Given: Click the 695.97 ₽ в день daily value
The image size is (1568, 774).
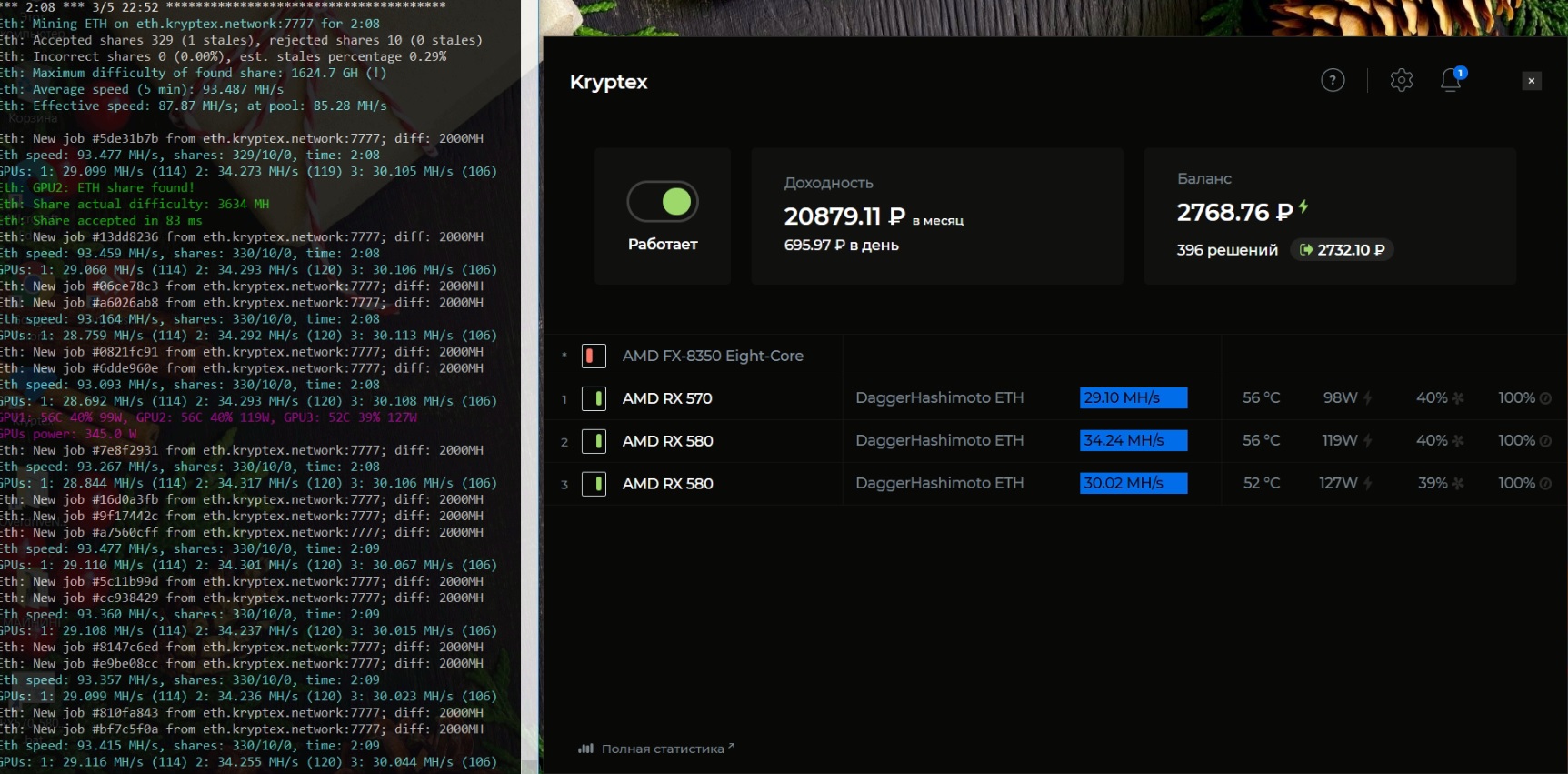Looking at the screenshot, I should point(842,246).
